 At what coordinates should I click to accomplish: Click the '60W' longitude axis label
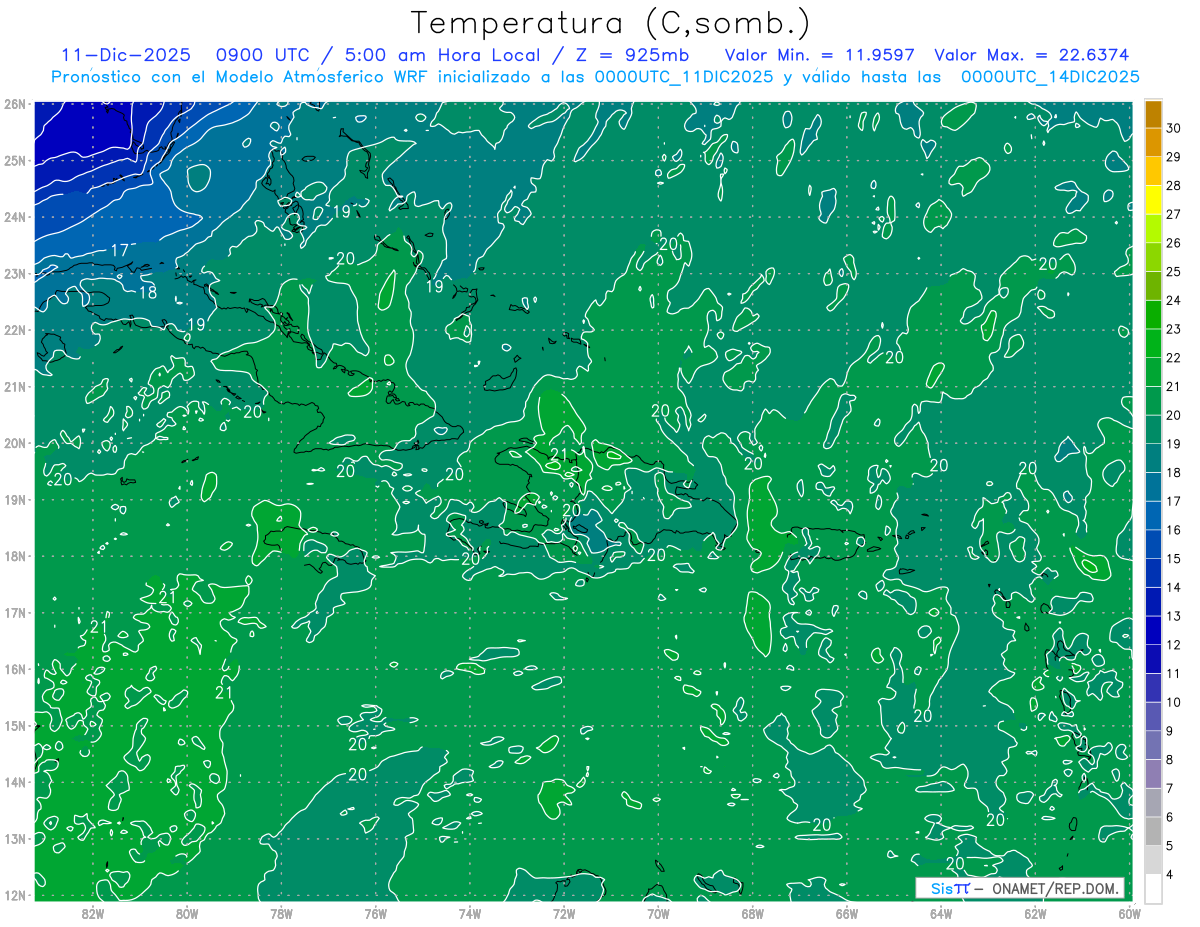point(1129,913)
